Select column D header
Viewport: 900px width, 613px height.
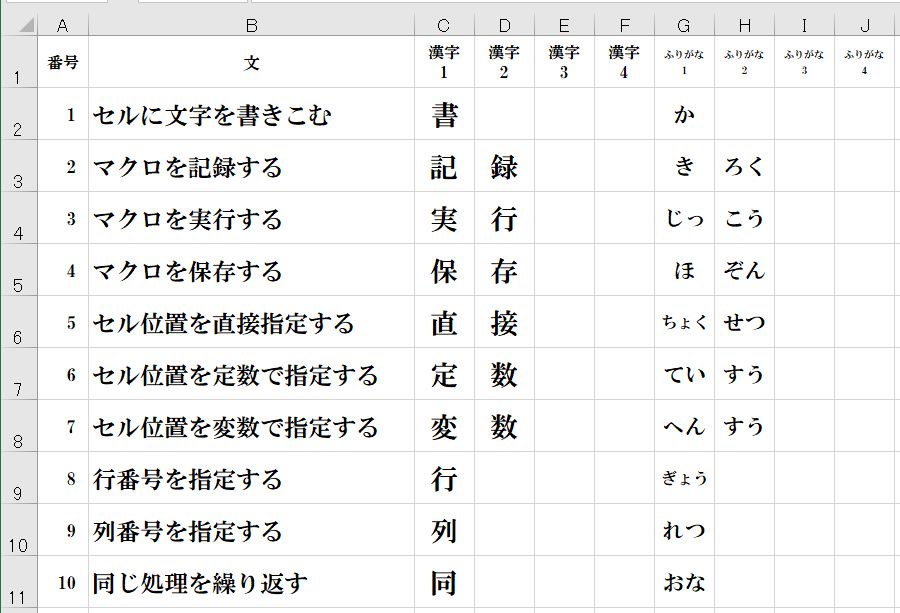pyautogui.click(x=505, y=25)
